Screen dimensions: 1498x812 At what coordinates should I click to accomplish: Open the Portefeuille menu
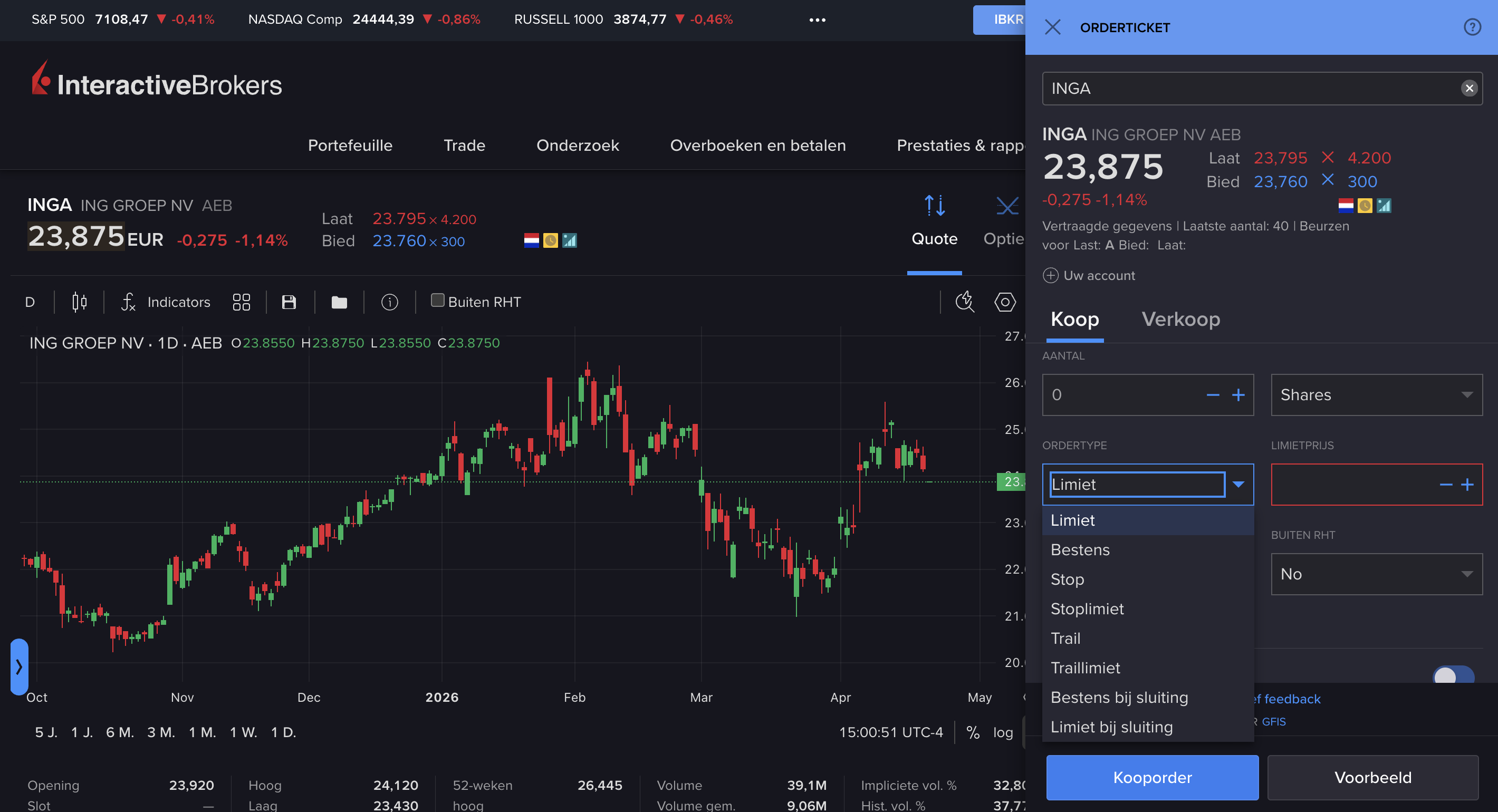[x=350, y=146]
